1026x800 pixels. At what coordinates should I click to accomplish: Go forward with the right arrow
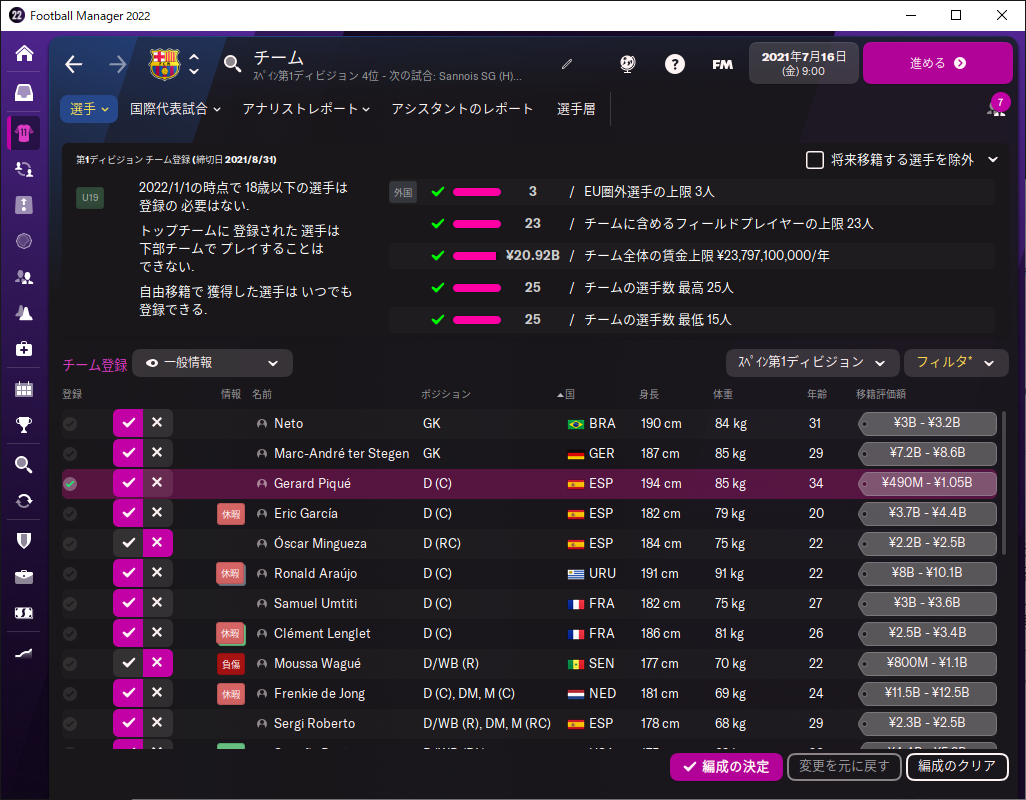(x=118, y=64)
